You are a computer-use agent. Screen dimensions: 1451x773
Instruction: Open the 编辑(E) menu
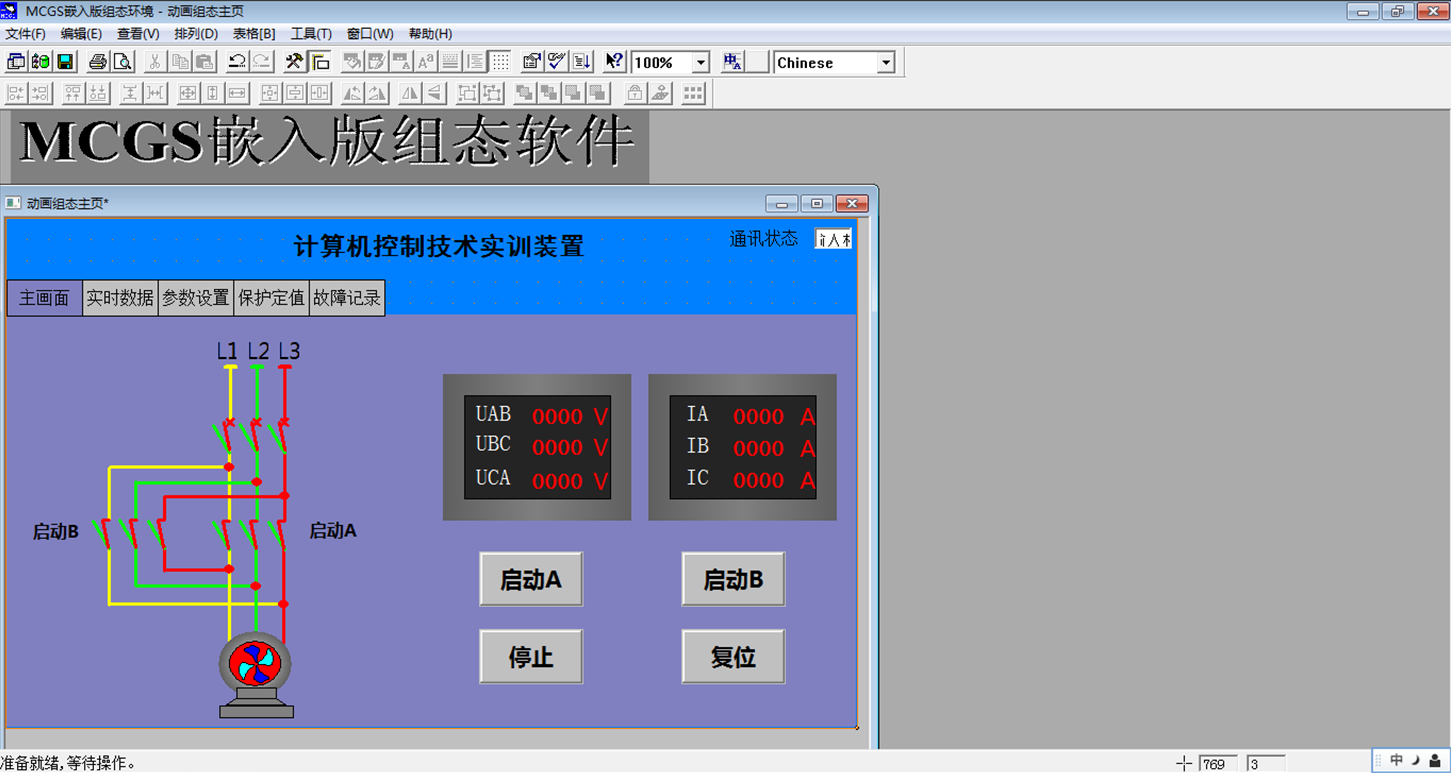pyautogui.click(x=81, y=34)
